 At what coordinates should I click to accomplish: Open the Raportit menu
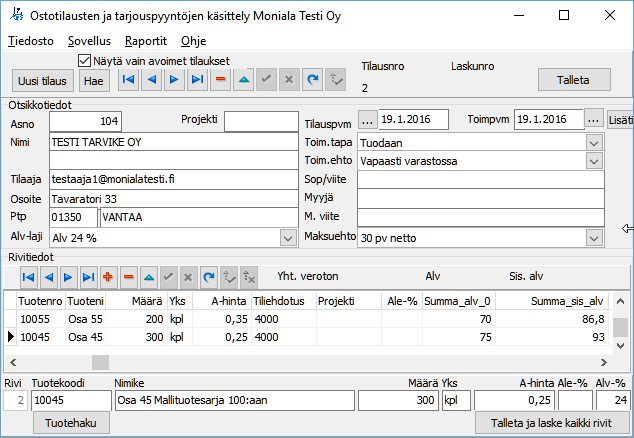click(146, 41)
